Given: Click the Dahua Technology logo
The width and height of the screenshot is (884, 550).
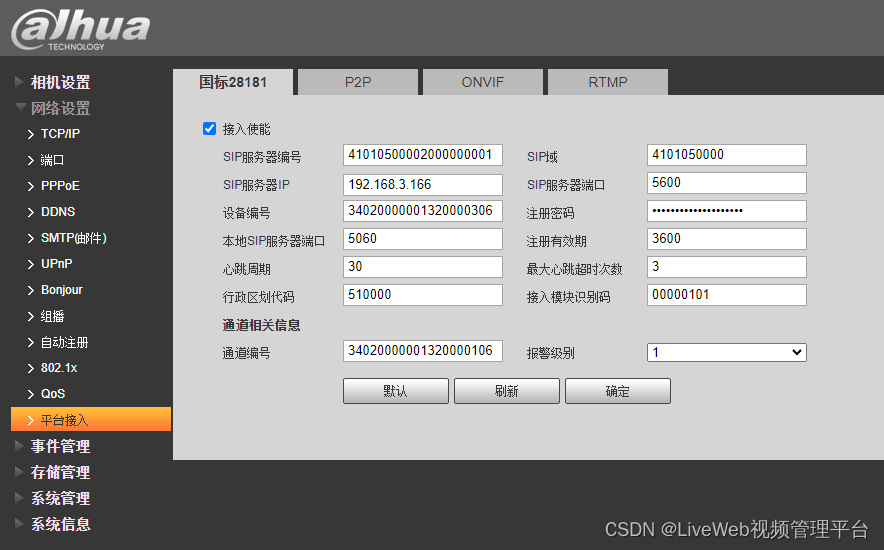Looking at the screenshot, I should point(81,30).
